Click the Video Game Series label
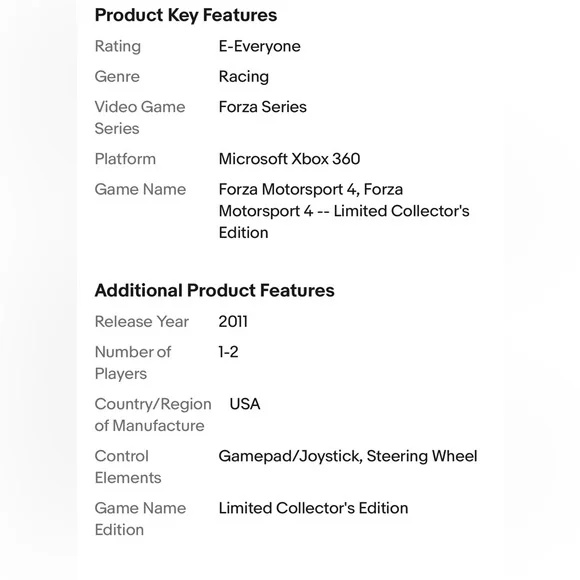580x580 pixels. coord(140,118)
